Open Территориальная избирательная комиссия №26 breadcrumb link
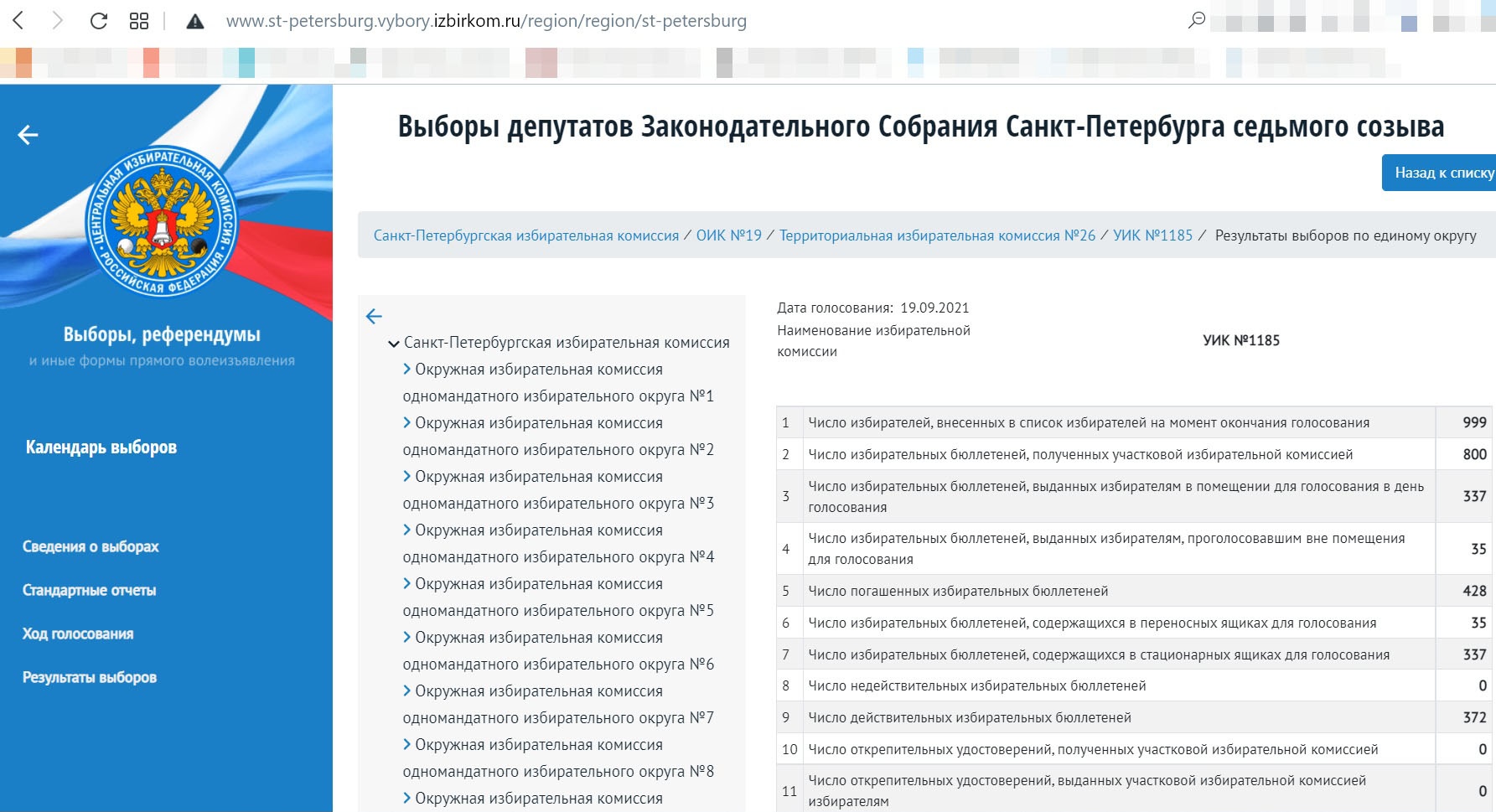1496x812 pixels. click(938, 235)
